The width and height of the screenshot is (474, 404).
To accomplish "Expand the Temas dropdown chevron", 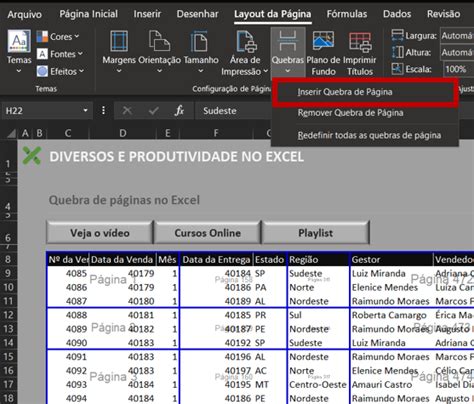I will point(19,71).
